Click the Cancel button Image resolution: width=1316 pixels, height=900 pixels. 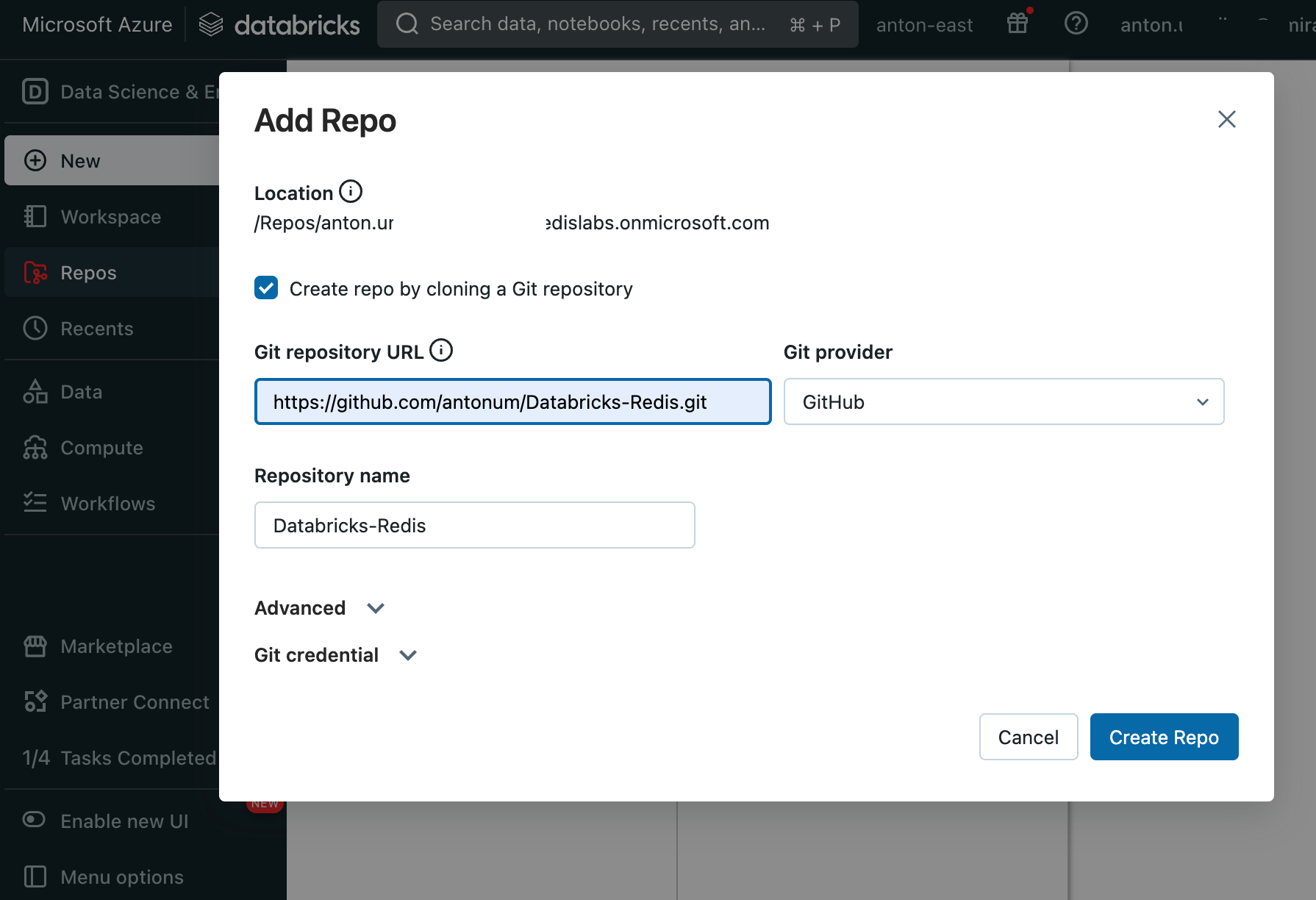click(1029, 737)
